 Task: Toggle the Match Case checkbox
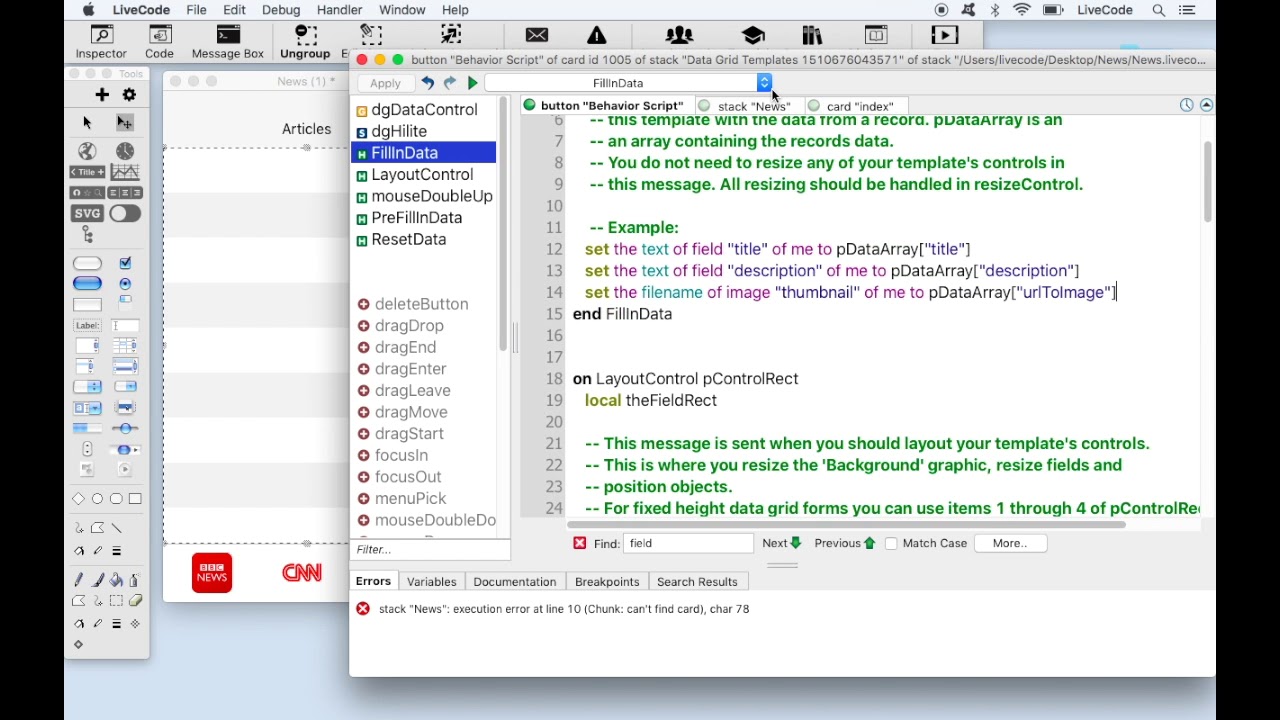click(891, 543)
